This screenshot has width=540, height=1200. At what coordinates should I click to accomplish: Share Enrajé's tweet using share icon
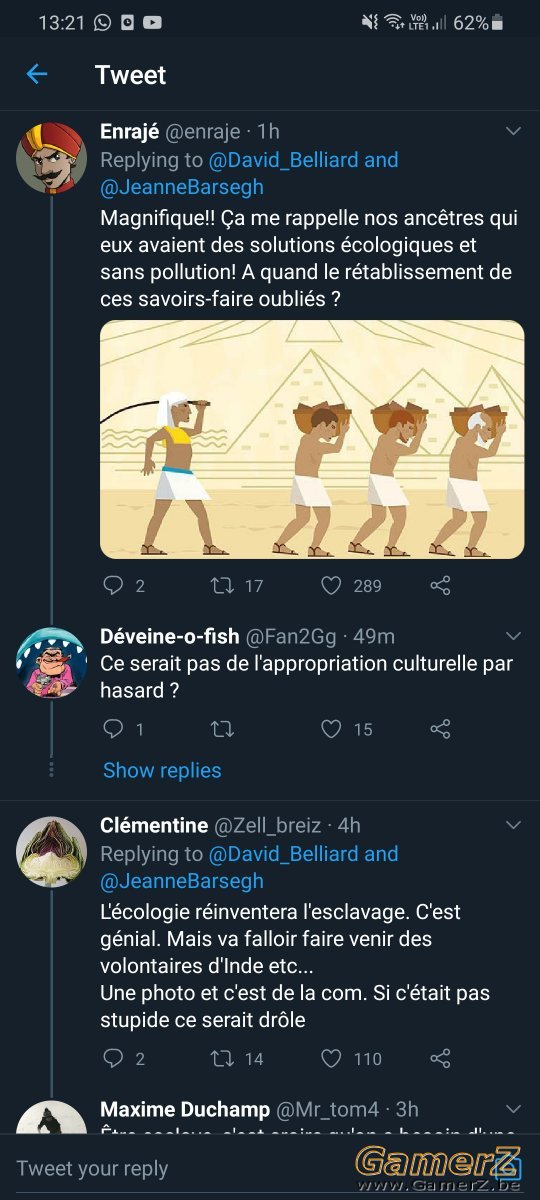(x=440, y=585)
